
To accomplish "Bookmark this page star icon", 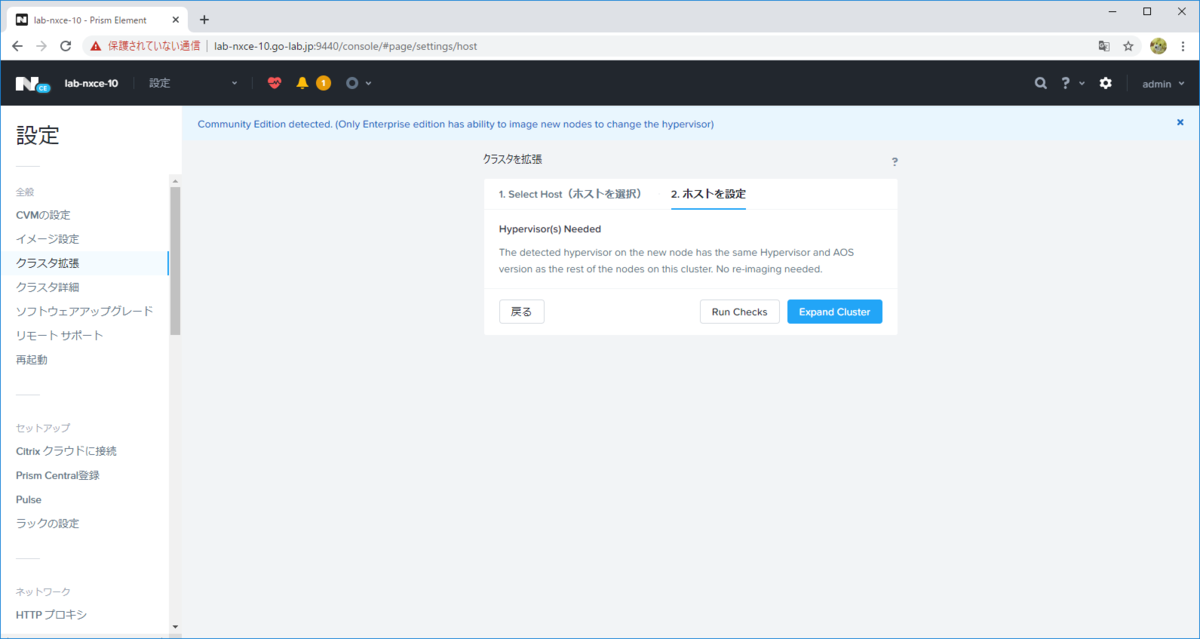I will point(1128,46).
